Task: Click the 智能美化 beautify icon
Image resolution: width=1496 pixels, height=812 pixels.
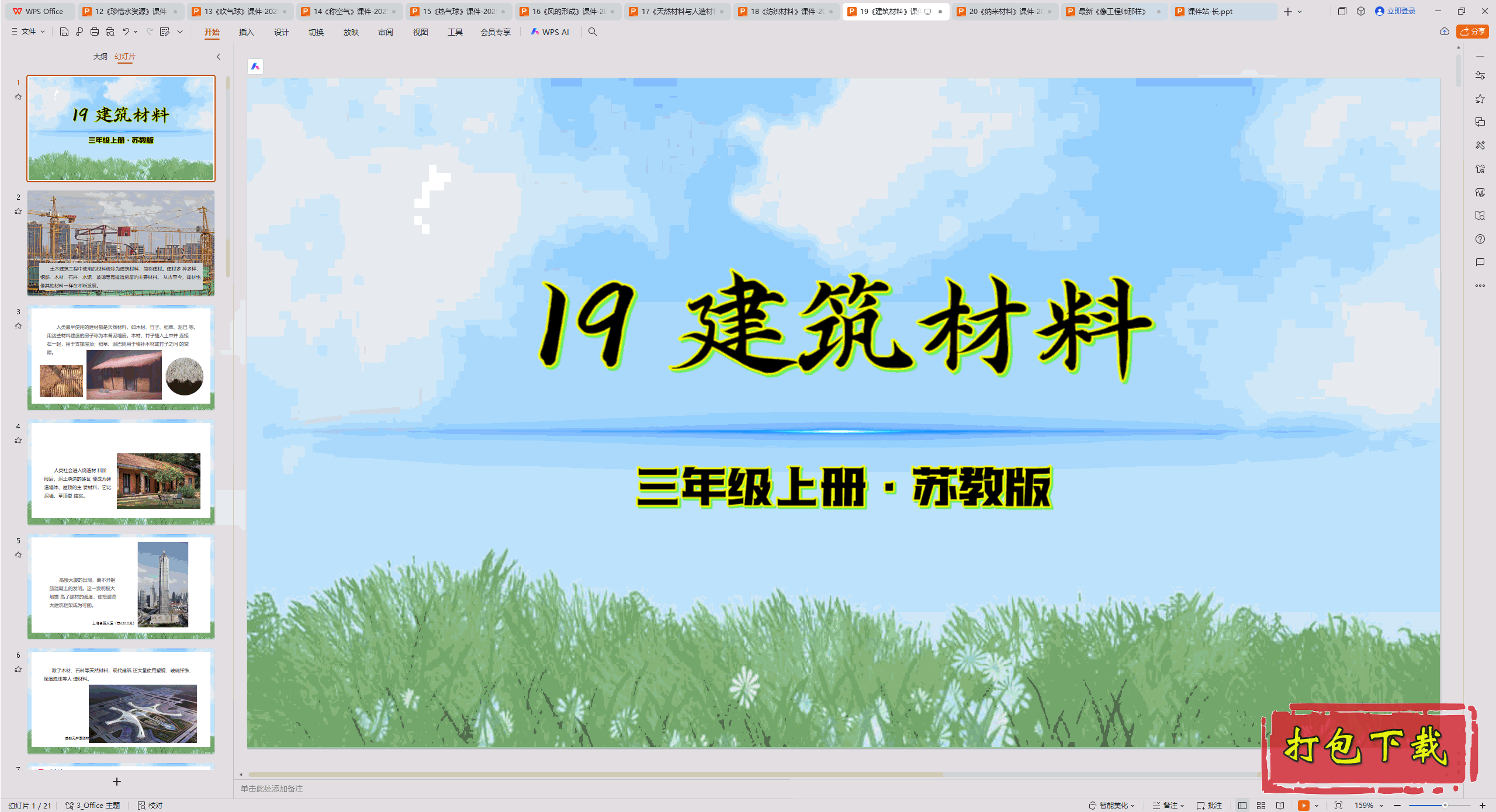Action: (1092, 804)
